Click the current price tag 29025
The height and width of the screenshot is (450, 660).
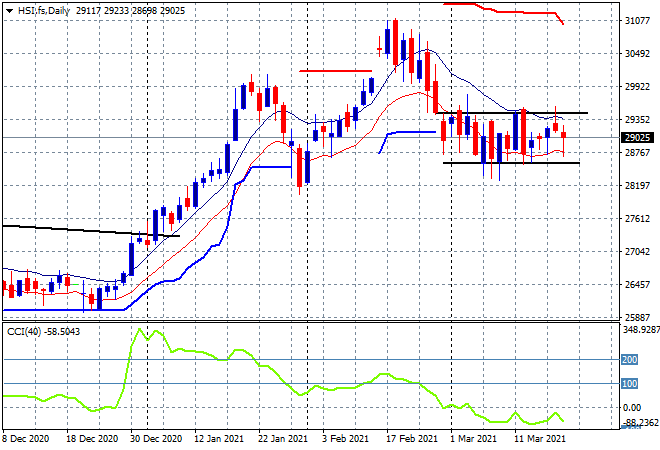tap(636, 137)
